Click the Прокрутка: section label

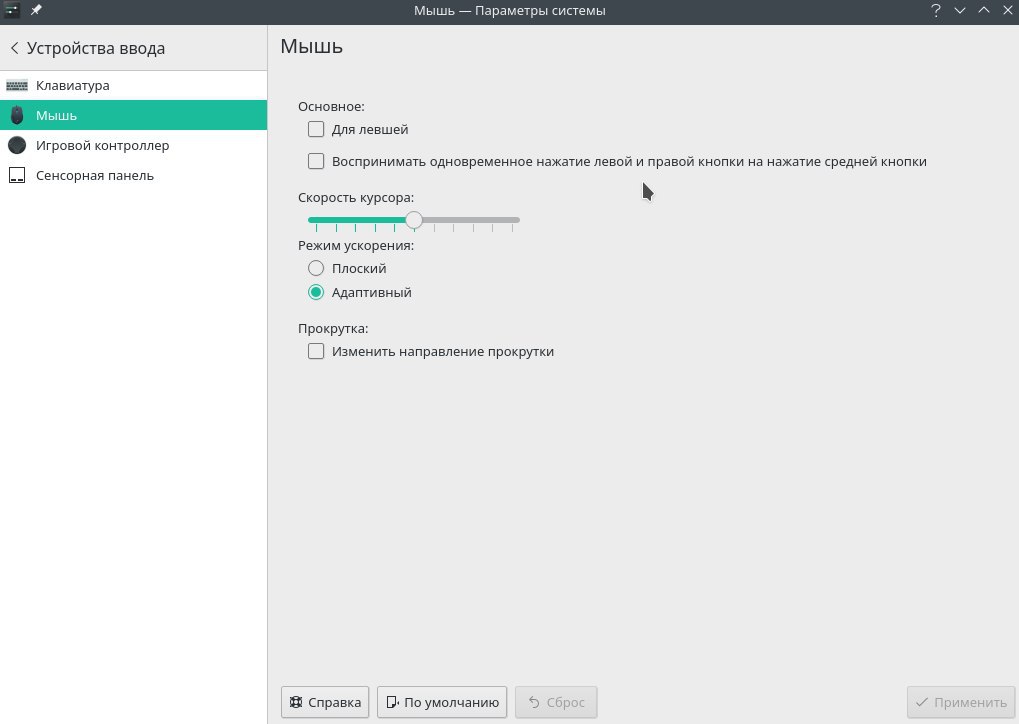click(x=333, y=329)
